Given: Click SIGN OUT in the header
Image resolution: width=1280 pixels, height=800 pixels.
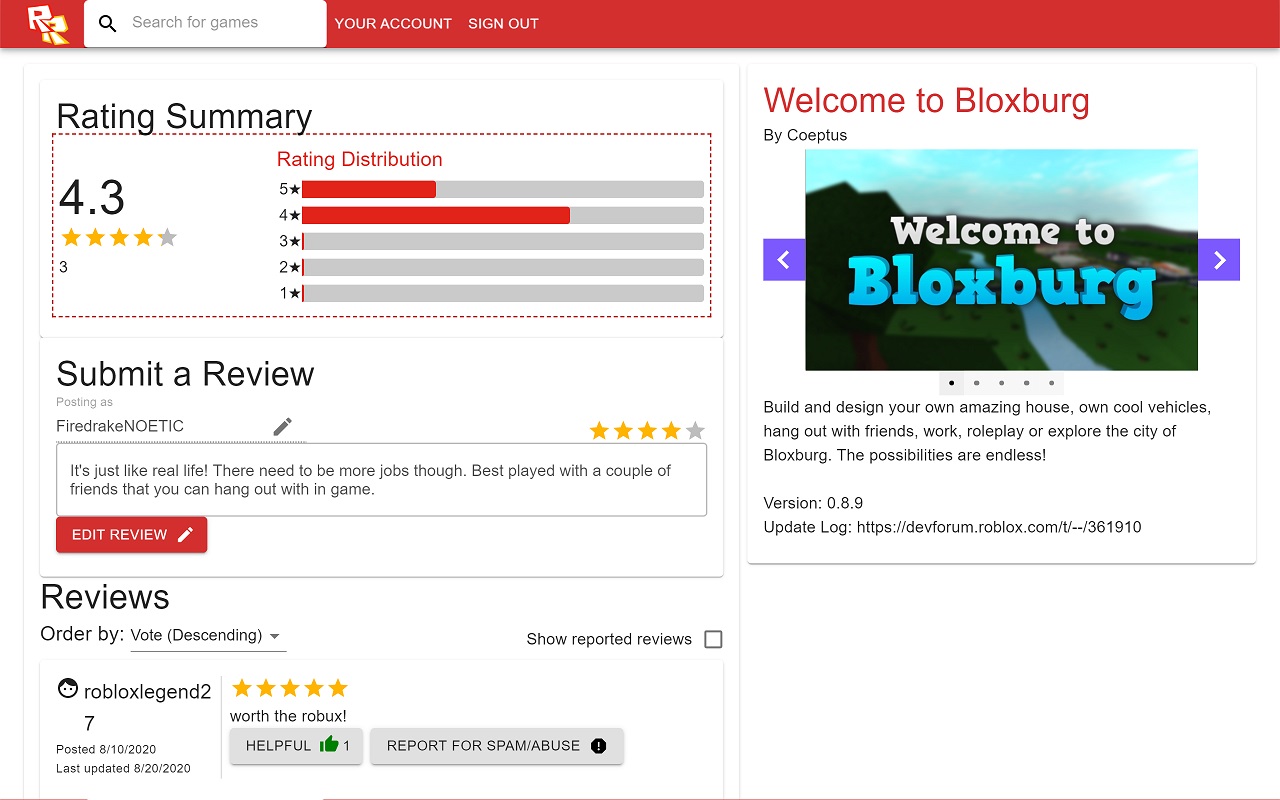Looking at the screenshot, I should (x=503, y=23).
